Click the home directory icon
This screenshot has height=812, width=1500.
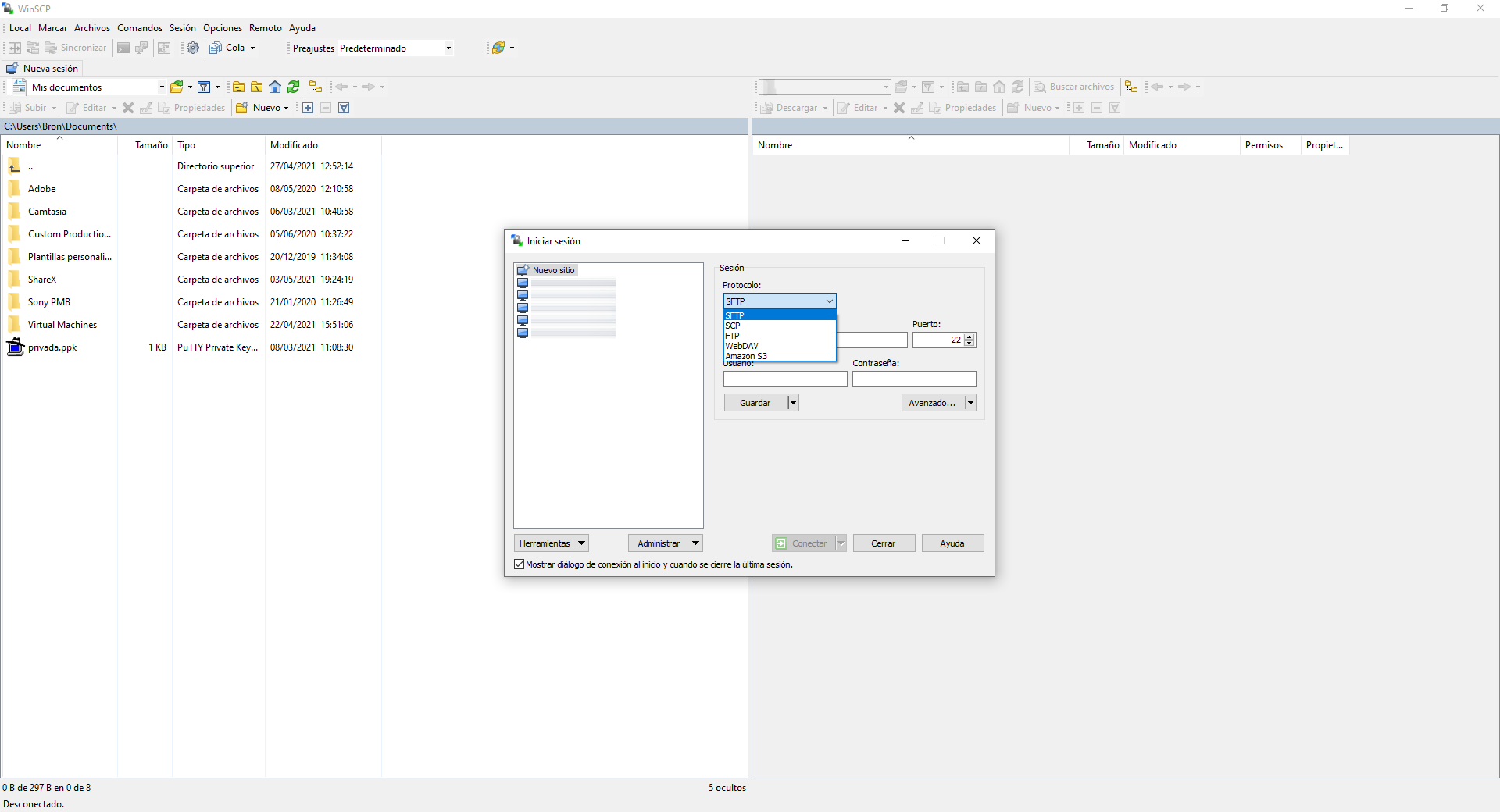[x=275, y=87]
